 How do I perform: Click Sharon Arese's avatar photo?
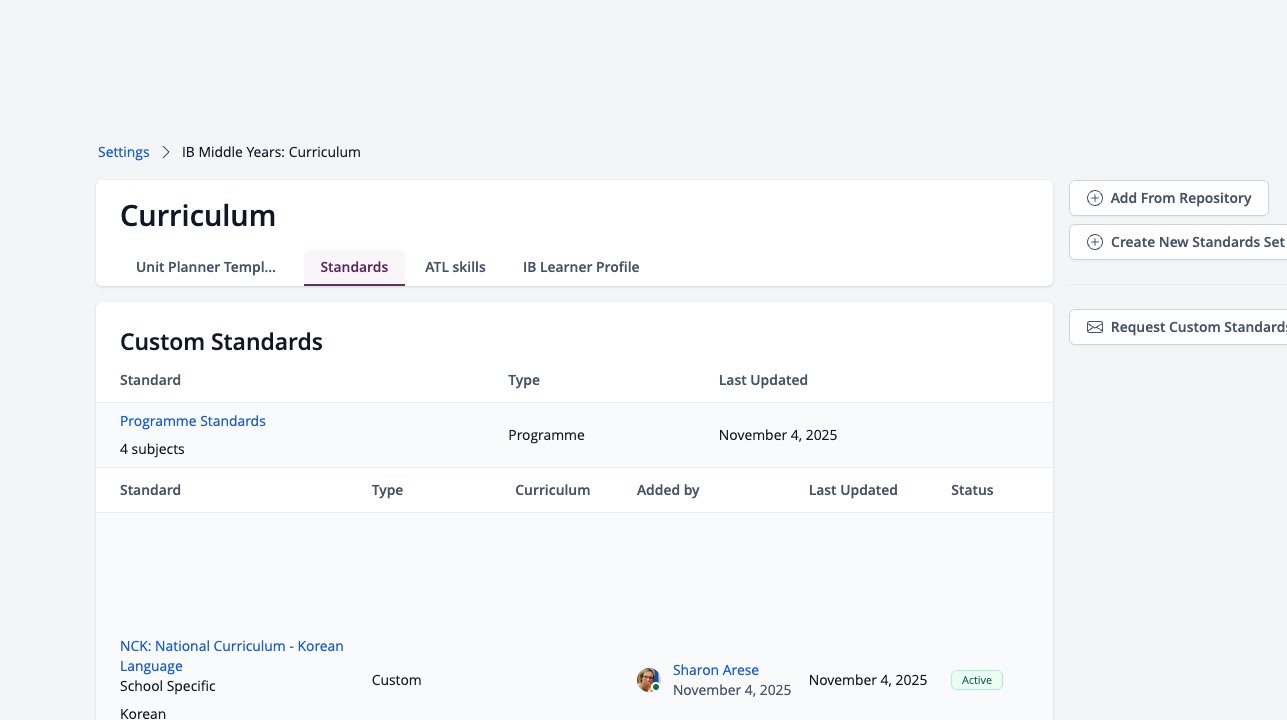pos(648,680)
